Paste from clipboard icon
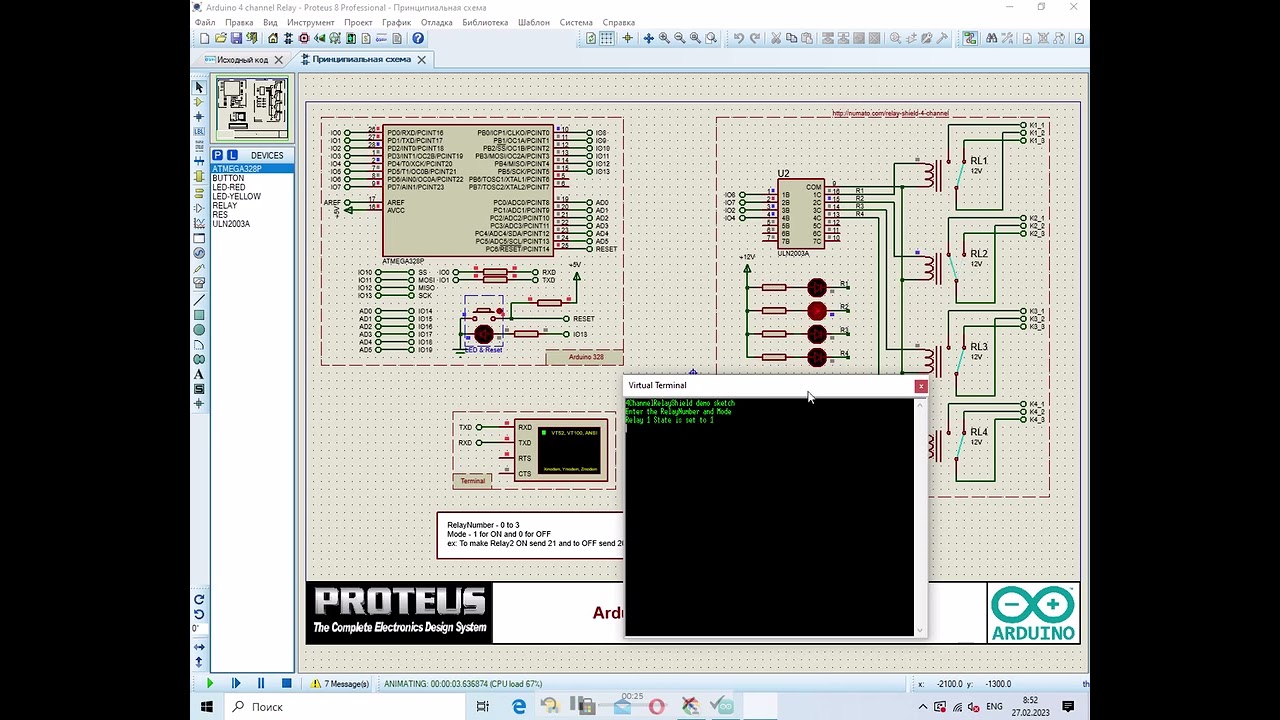The height and width of the screenshot is (720, 1280). click(x=807, y=38)
